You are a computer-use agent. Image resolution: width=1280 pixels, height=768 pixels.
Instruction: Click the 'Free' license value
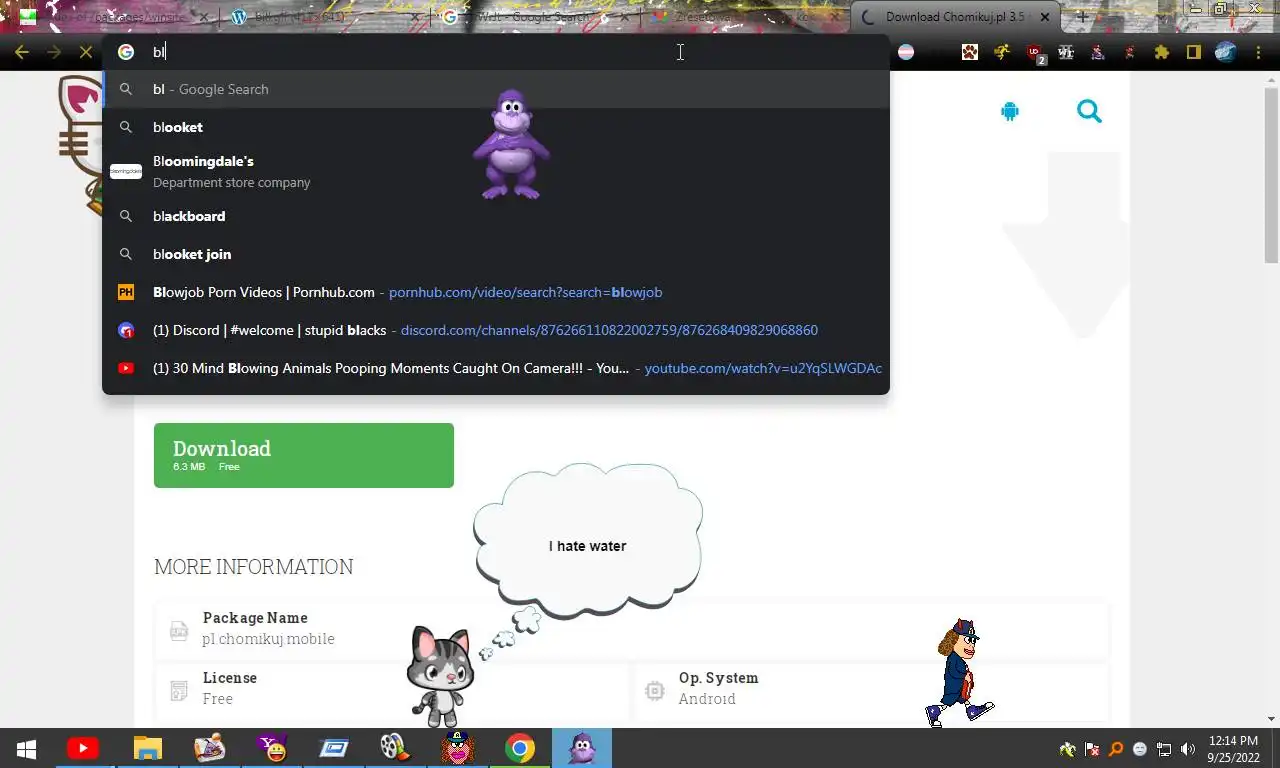[x=218, y=699]
